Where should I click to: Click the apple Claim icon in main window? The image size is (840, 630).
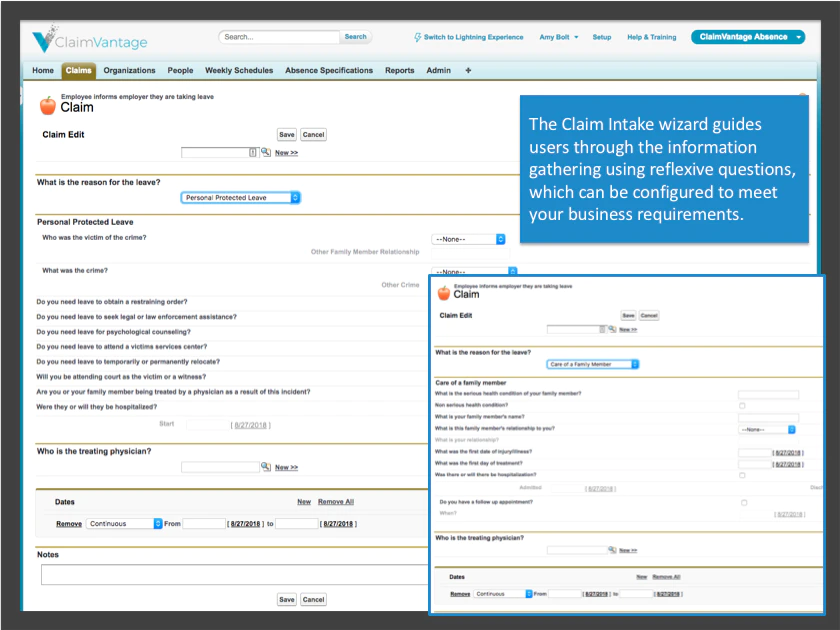pos(48,106)
